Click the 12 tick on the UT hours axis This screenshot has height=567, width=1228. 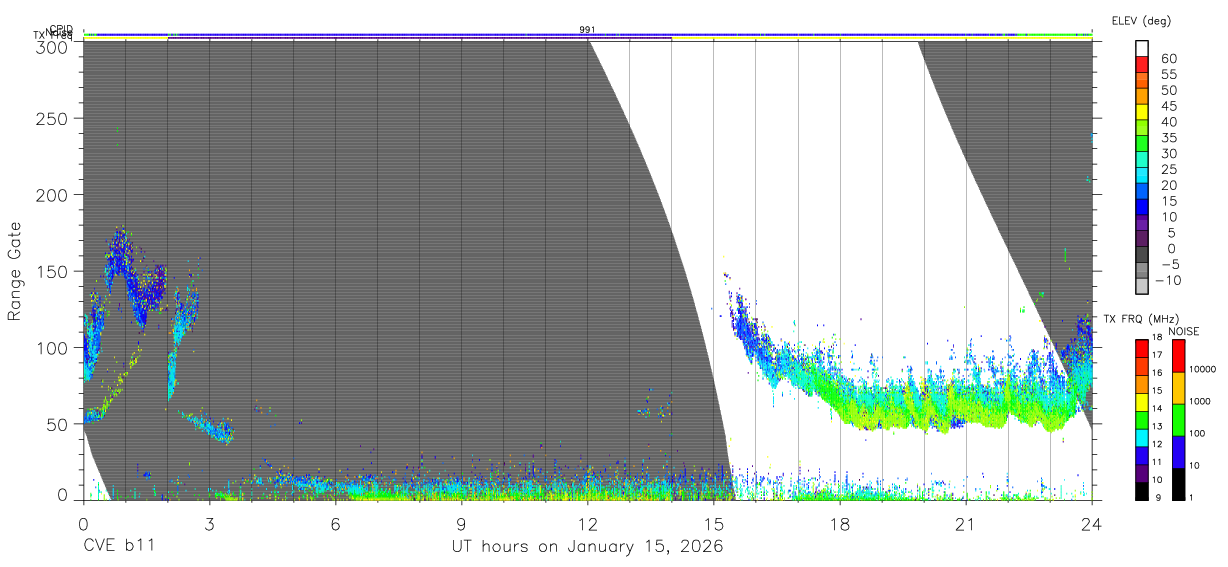[x=587, y=523]
